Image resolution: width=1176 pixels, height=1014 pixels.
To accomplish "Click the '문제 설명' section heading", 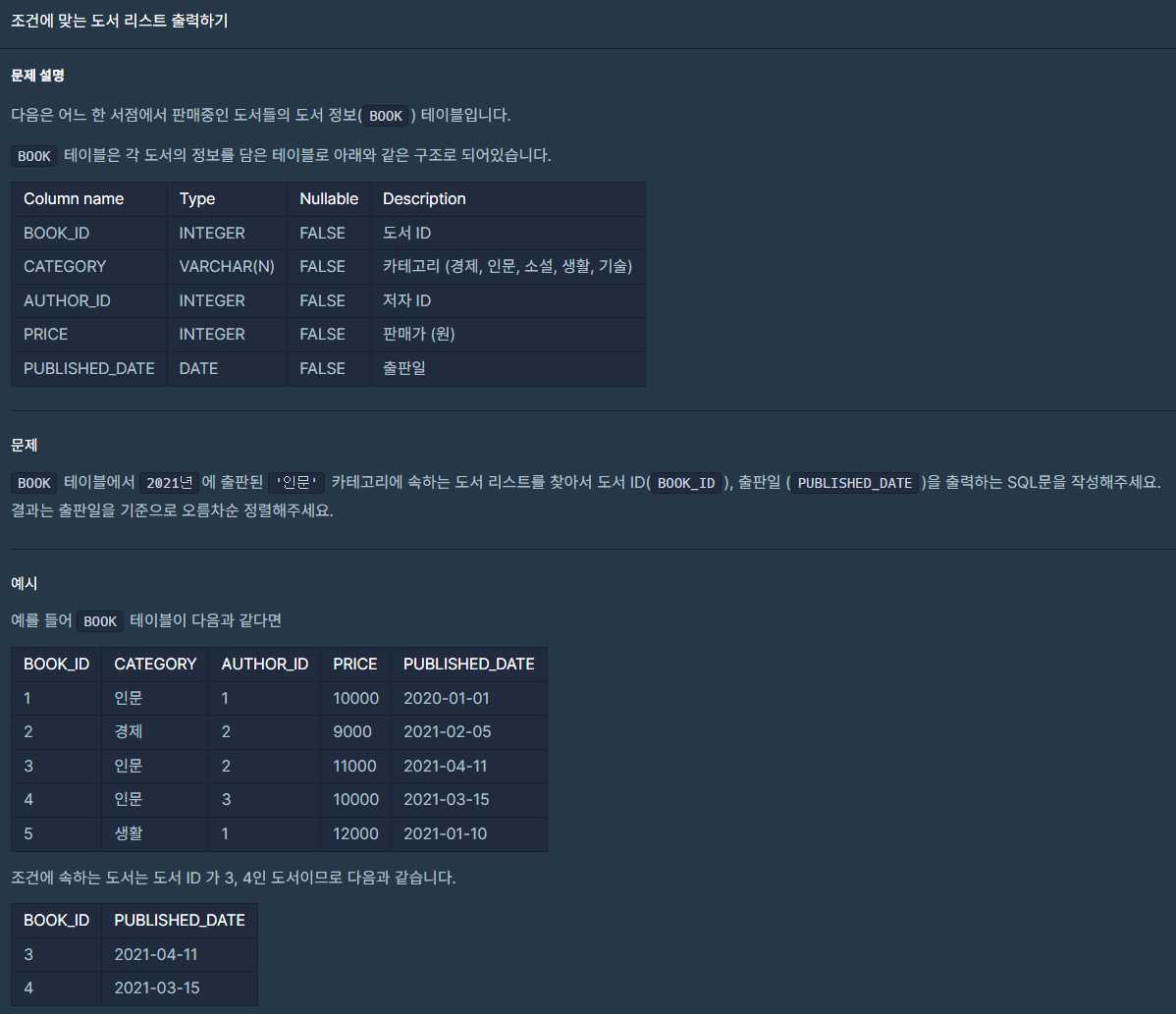I will 37,76.
